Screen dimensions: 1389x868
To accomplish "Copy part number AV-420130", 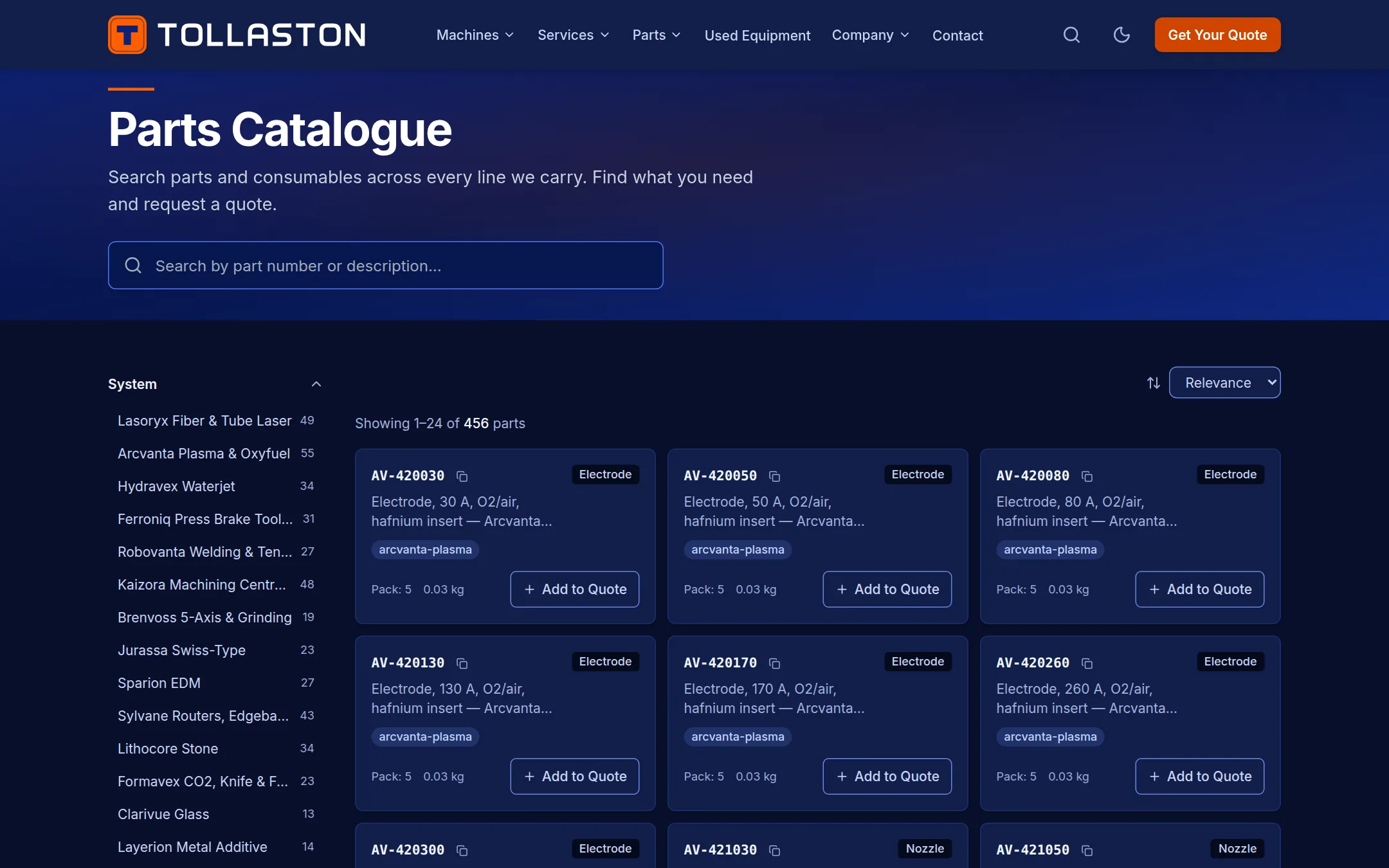I will [462, 663].
